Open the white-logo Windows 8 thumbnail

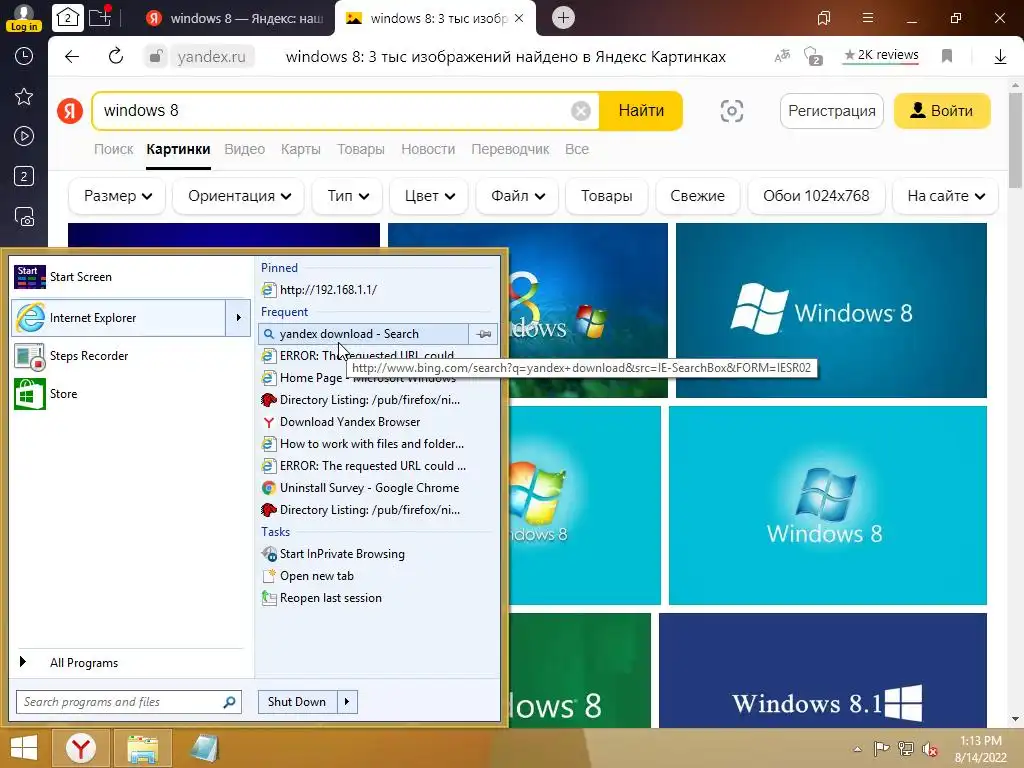[831, 310]
